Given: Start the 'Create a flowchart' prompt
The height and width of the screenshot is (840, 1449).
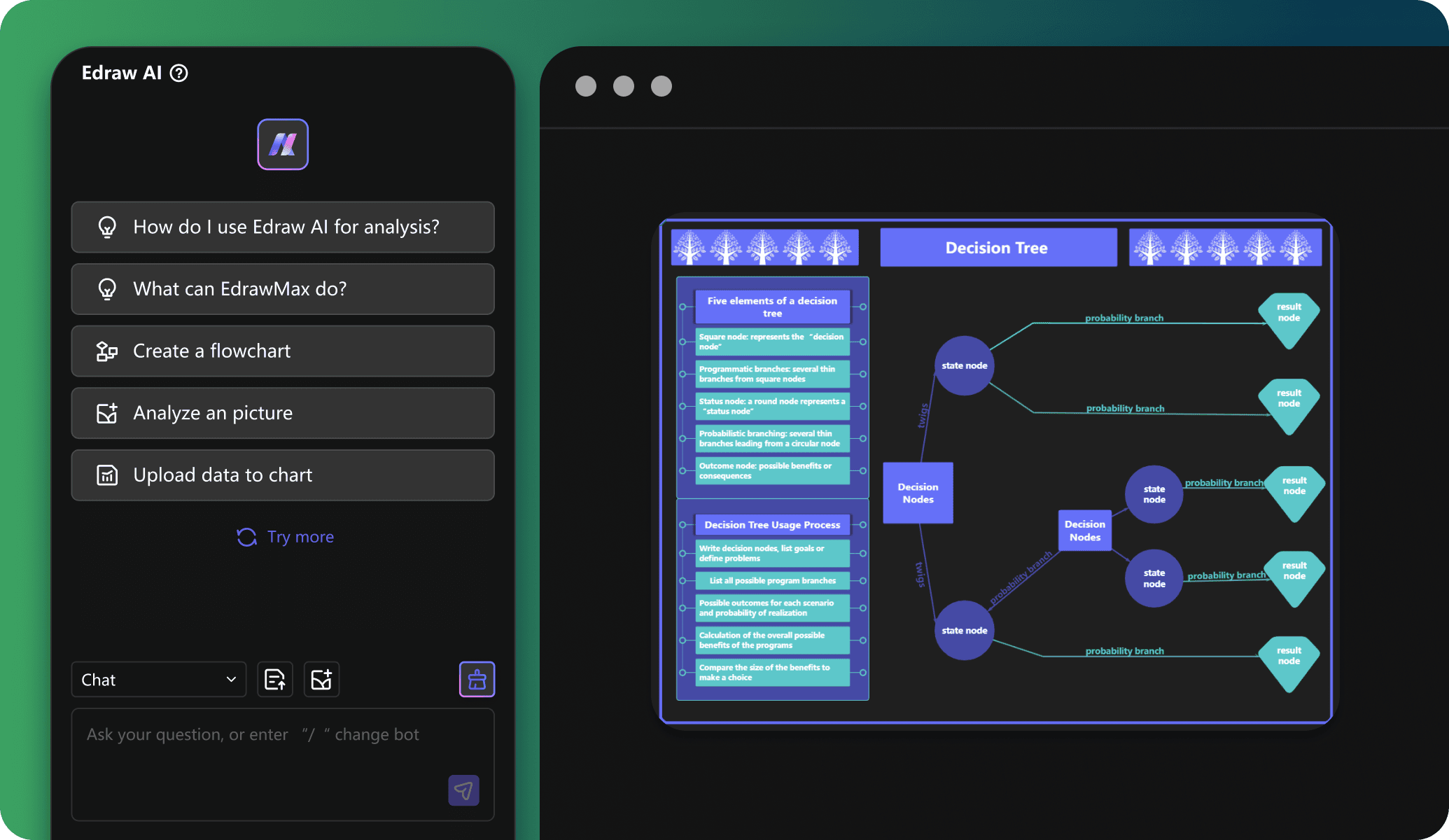Looking at the screenshot, I should pos(283,351).
